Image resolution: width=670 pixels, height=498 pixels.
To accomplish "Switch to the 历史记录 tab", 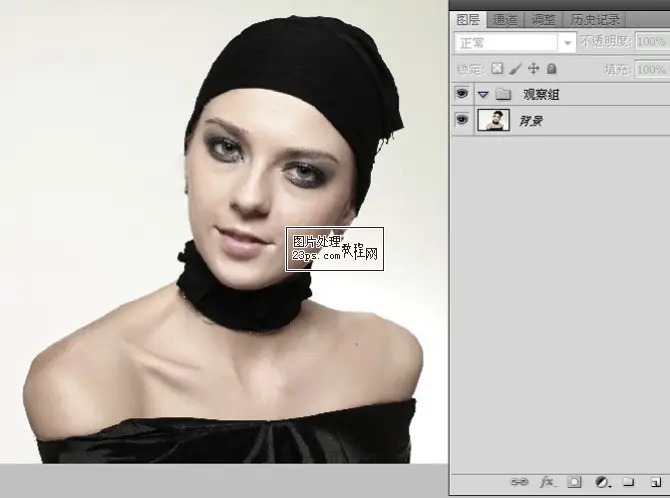I will pos(594,19).
